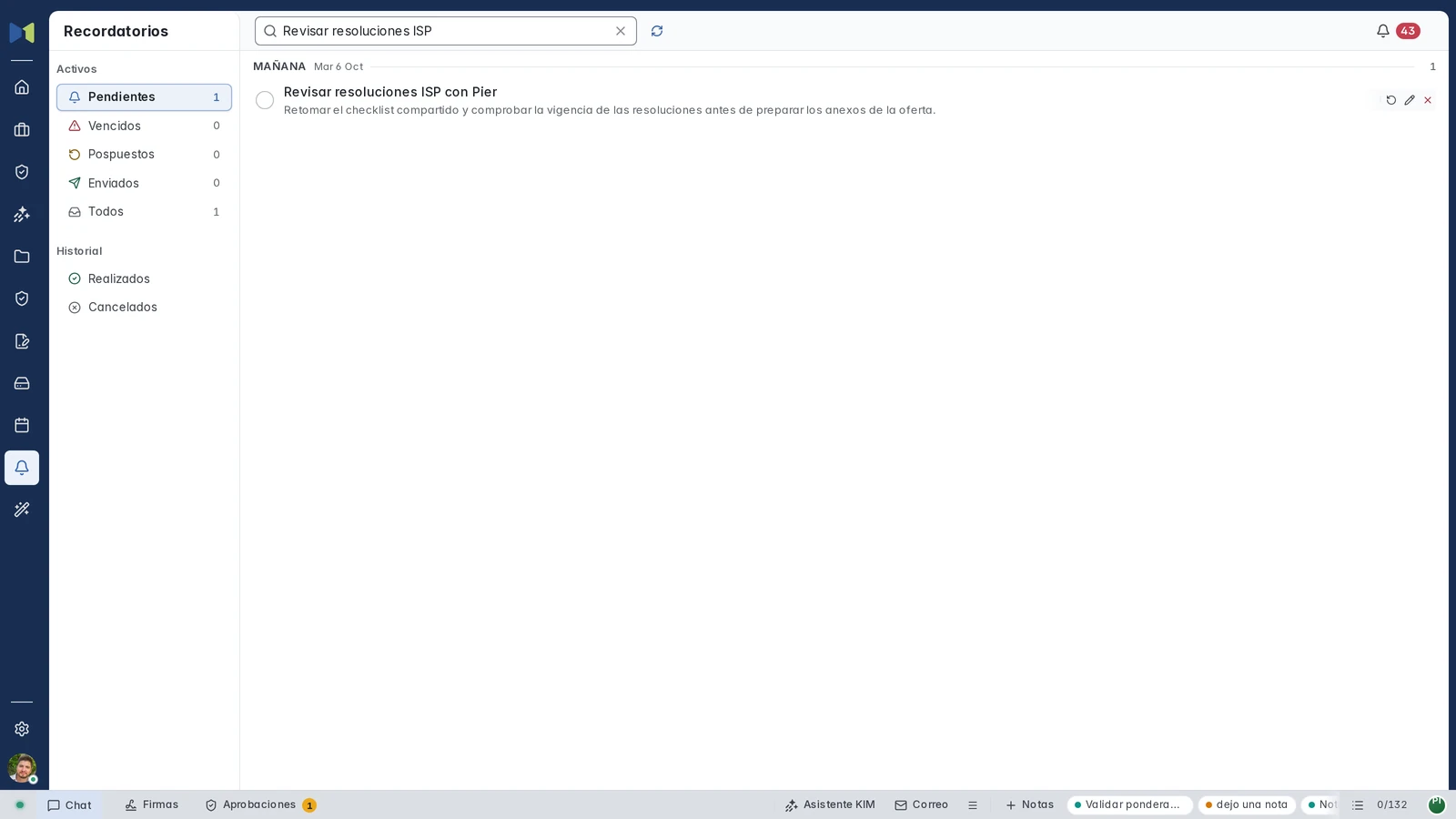
Task: Open Correo from the bottom bar
Action: tap(921, 805)
